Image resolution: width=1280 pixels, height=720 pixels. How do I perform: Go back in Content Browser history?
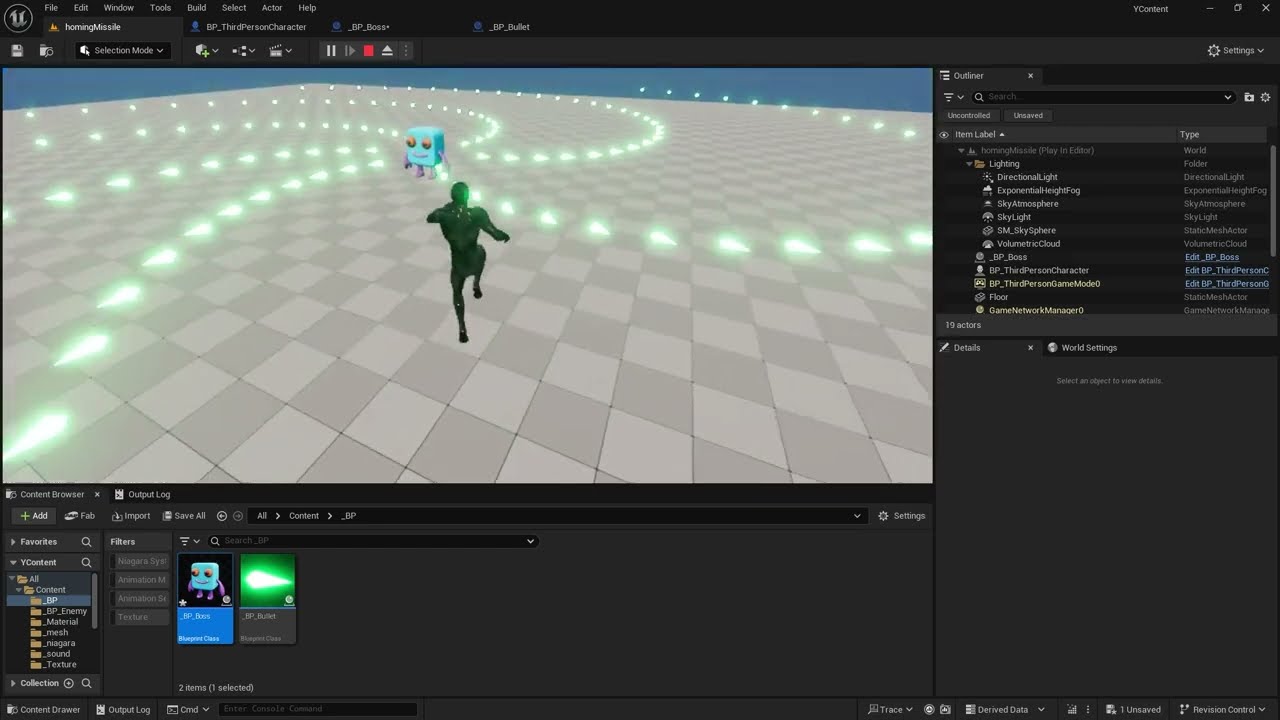point(222,516)
